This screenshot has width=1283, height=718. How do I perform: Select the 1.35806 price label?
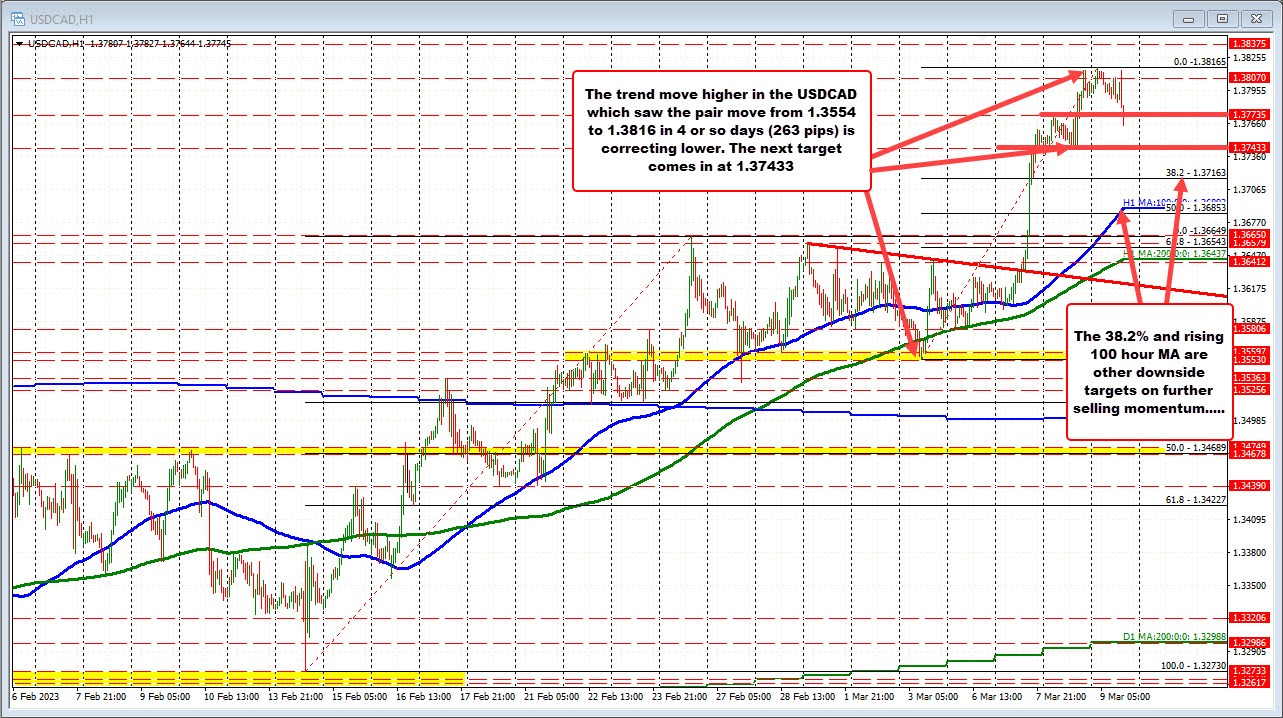1250,328
